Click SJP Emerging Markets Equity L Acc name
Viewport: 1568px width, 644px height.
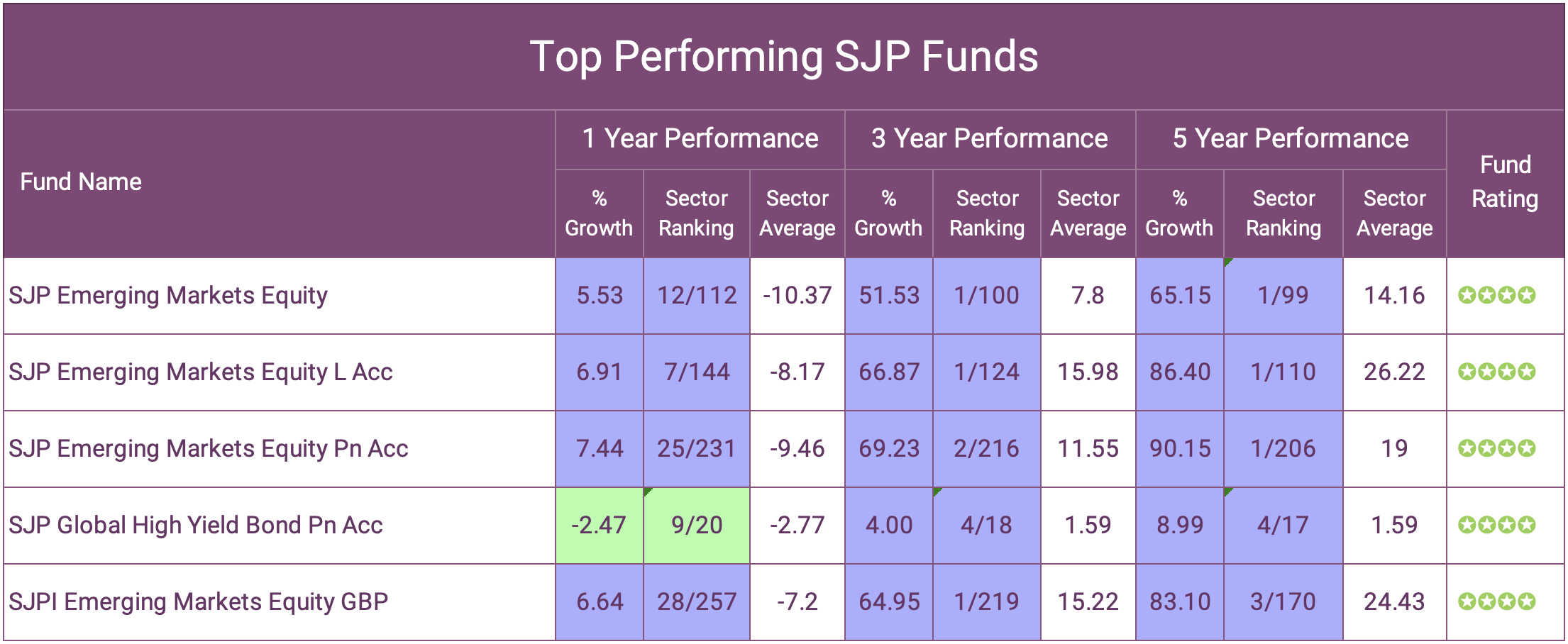pyautogui.click(x=201, y=372)
